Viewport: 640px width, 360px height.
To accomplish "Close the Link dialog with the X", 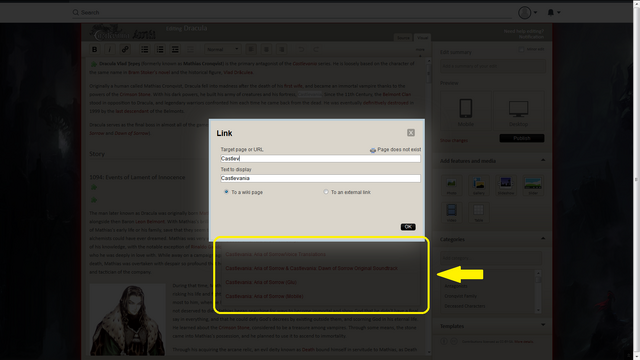I will point(411,133).
